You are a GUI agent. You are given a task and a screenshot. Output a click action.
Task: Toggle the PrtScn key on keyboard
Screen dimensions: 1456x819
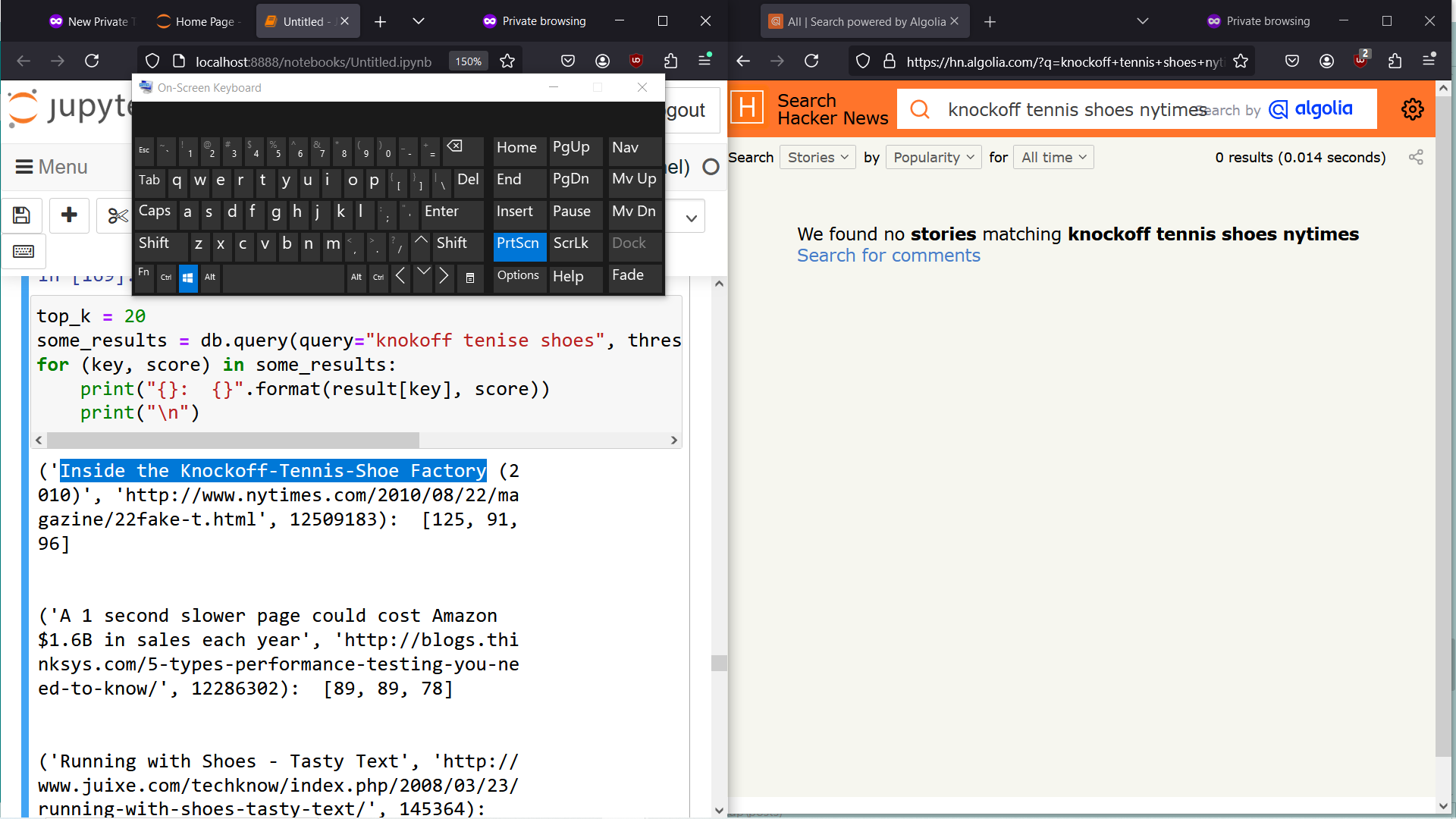(x=520, y=244)
